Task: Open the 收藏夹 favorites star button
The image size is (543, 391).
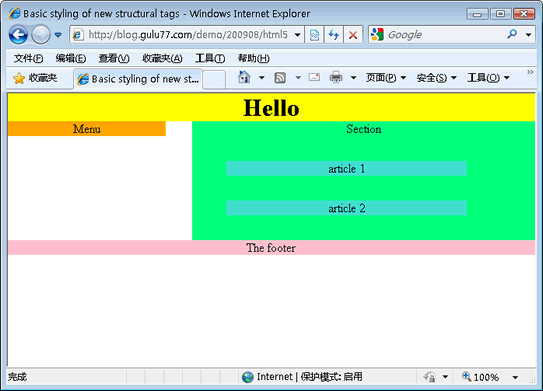Action: [35, 78]
